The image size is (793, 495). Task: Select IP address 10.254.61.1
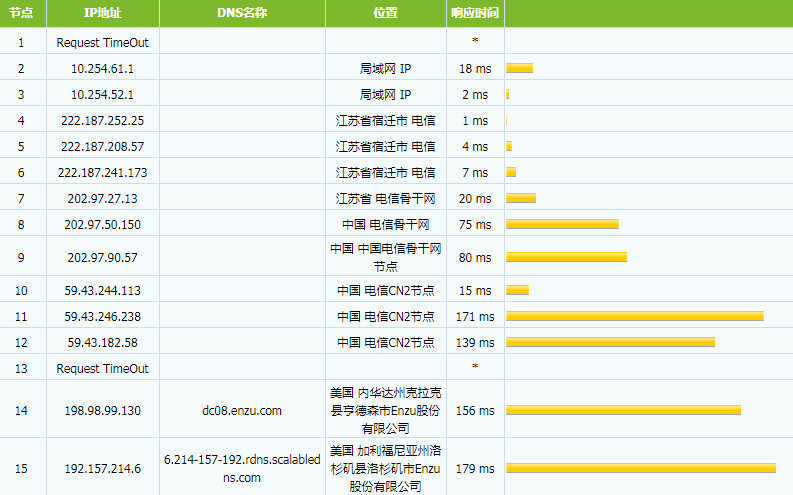103,69
